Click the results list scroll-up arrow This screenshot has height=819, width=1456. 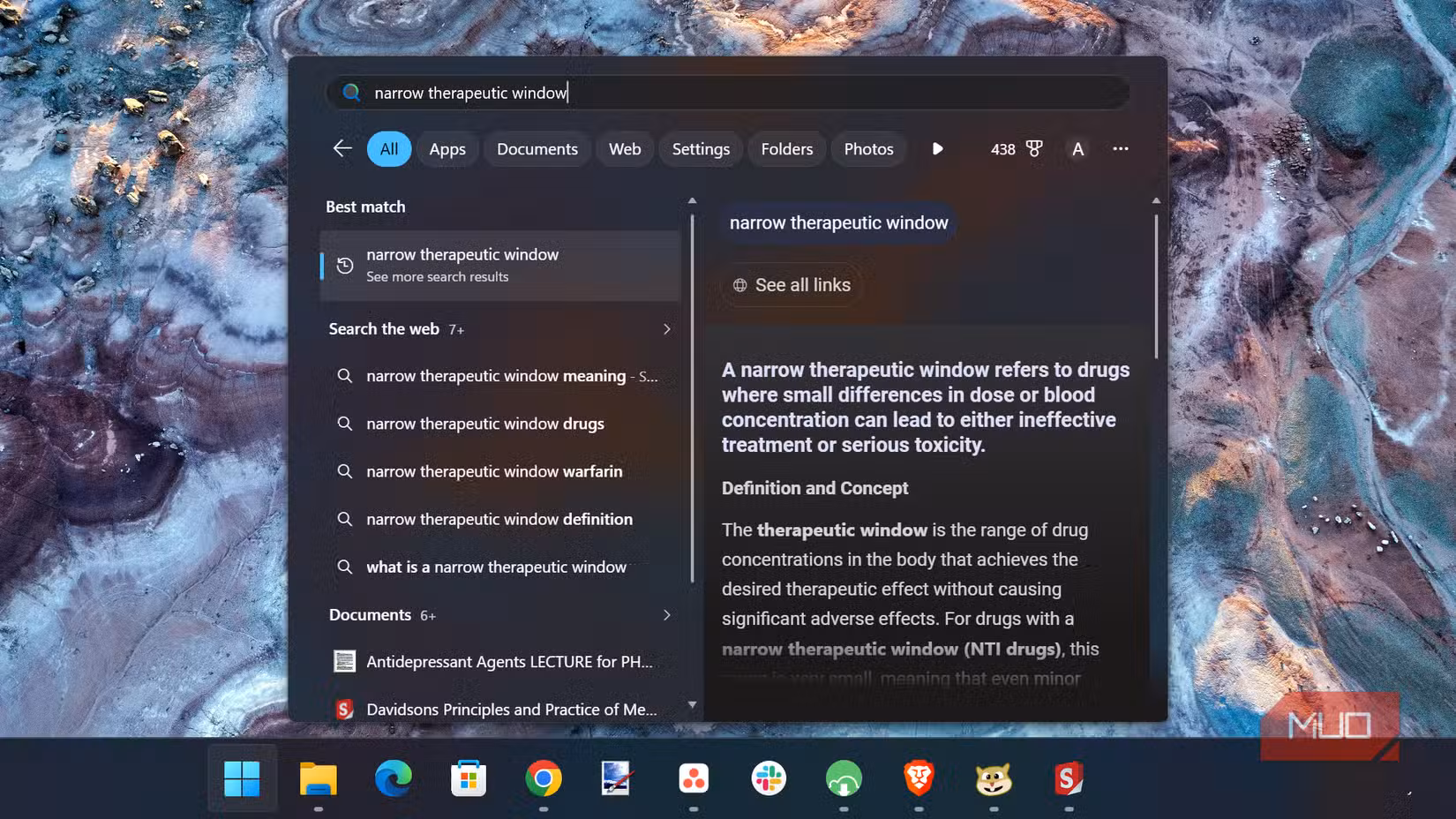692,201
